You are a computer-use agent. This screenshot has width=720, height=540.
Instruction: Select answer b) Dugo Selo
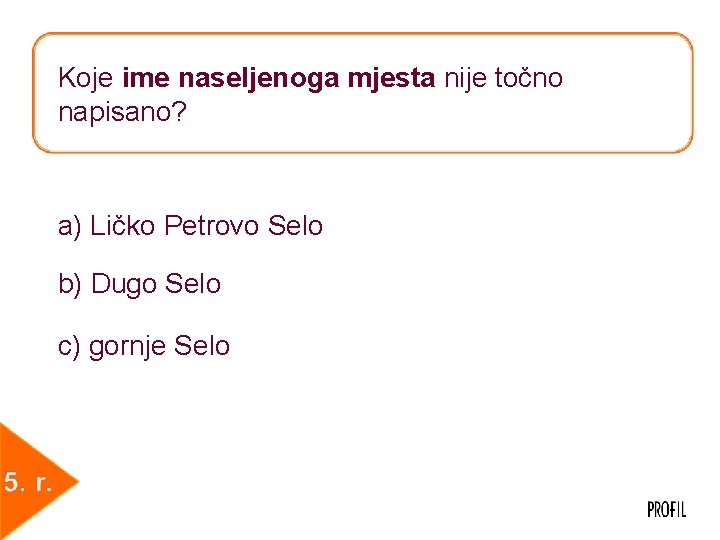[140, 284]
